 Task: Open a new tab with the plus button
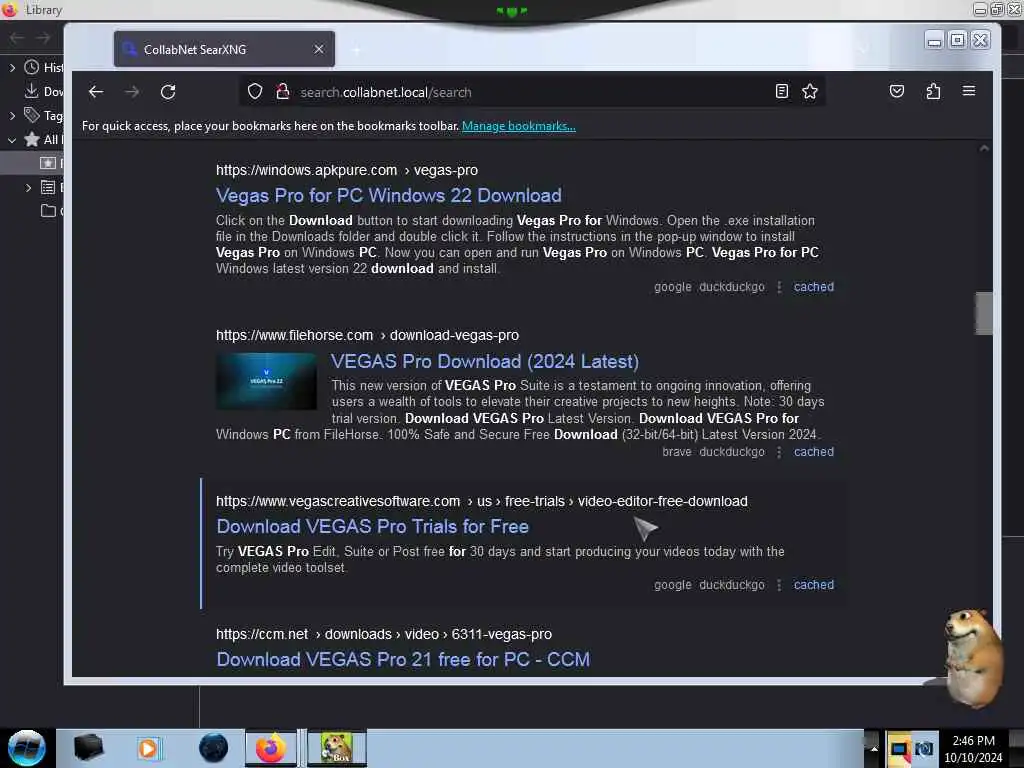tap(357, 50)
